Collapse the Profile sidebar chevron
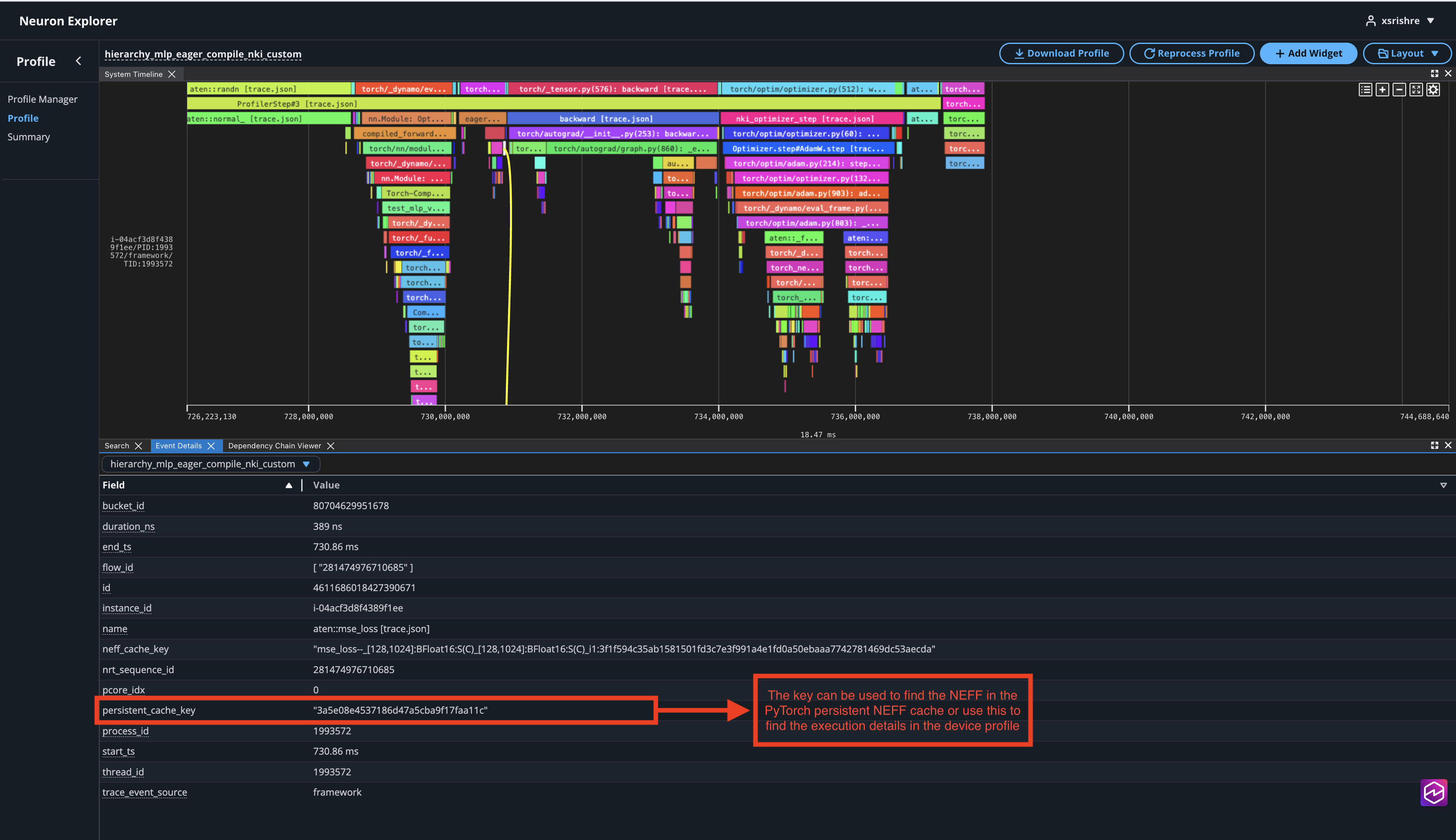 [79, 60]
